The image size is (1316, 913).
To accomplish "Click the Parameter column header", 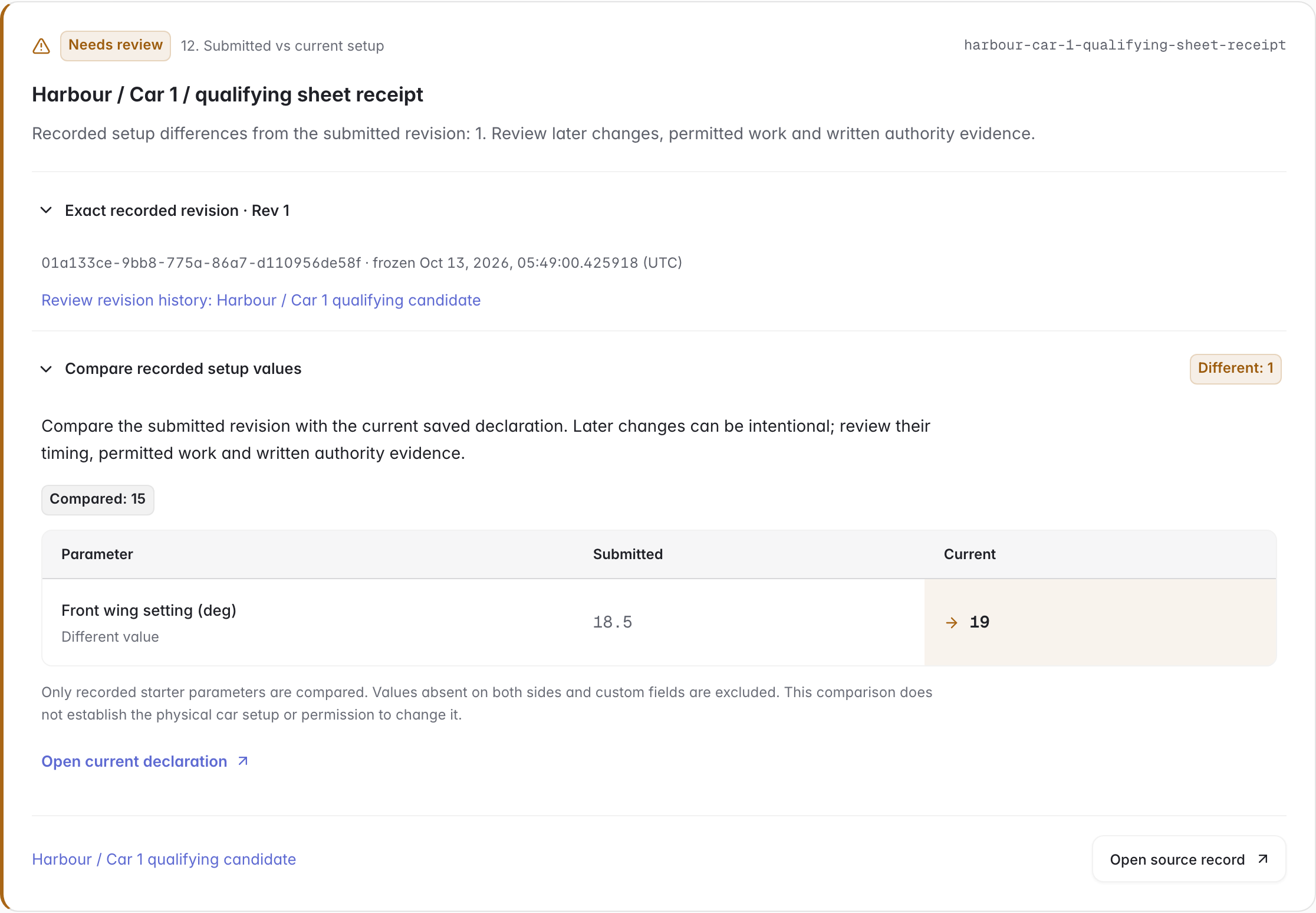I will [97, 554].
